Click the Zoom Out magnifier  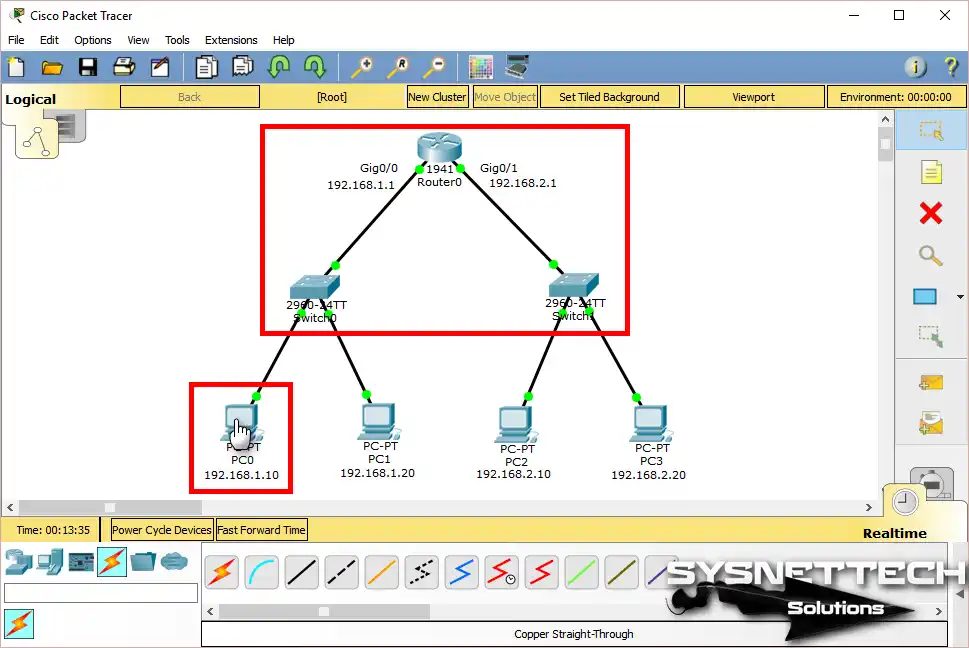tap(434, 67)
